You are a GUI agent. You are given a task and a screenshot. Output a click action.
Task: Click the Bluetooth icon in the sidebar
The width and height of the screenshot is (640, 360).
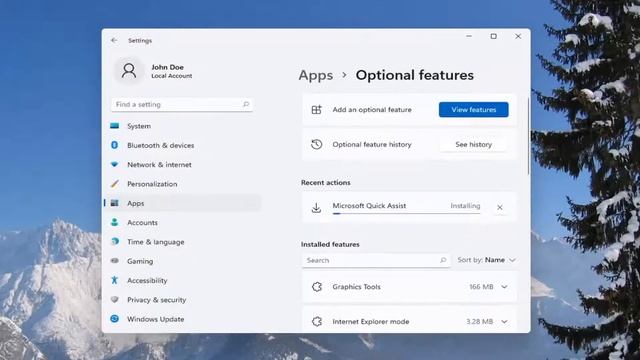tap(115, 145)
